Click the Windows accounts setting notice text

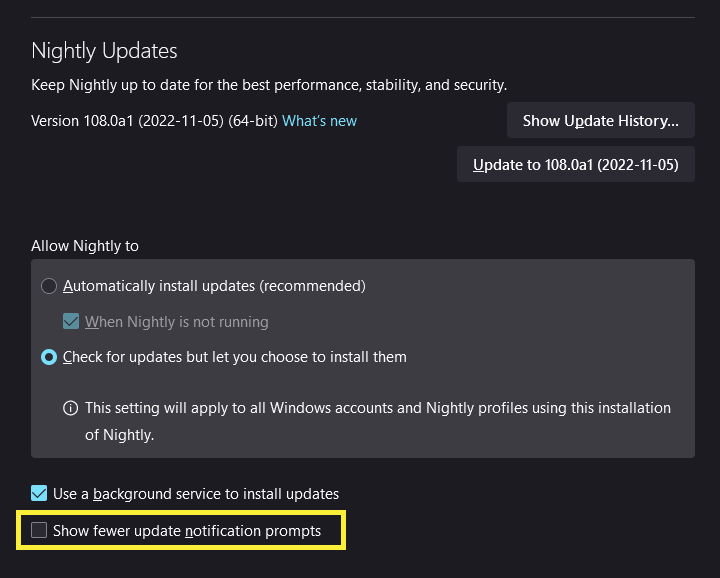[378, 409]
